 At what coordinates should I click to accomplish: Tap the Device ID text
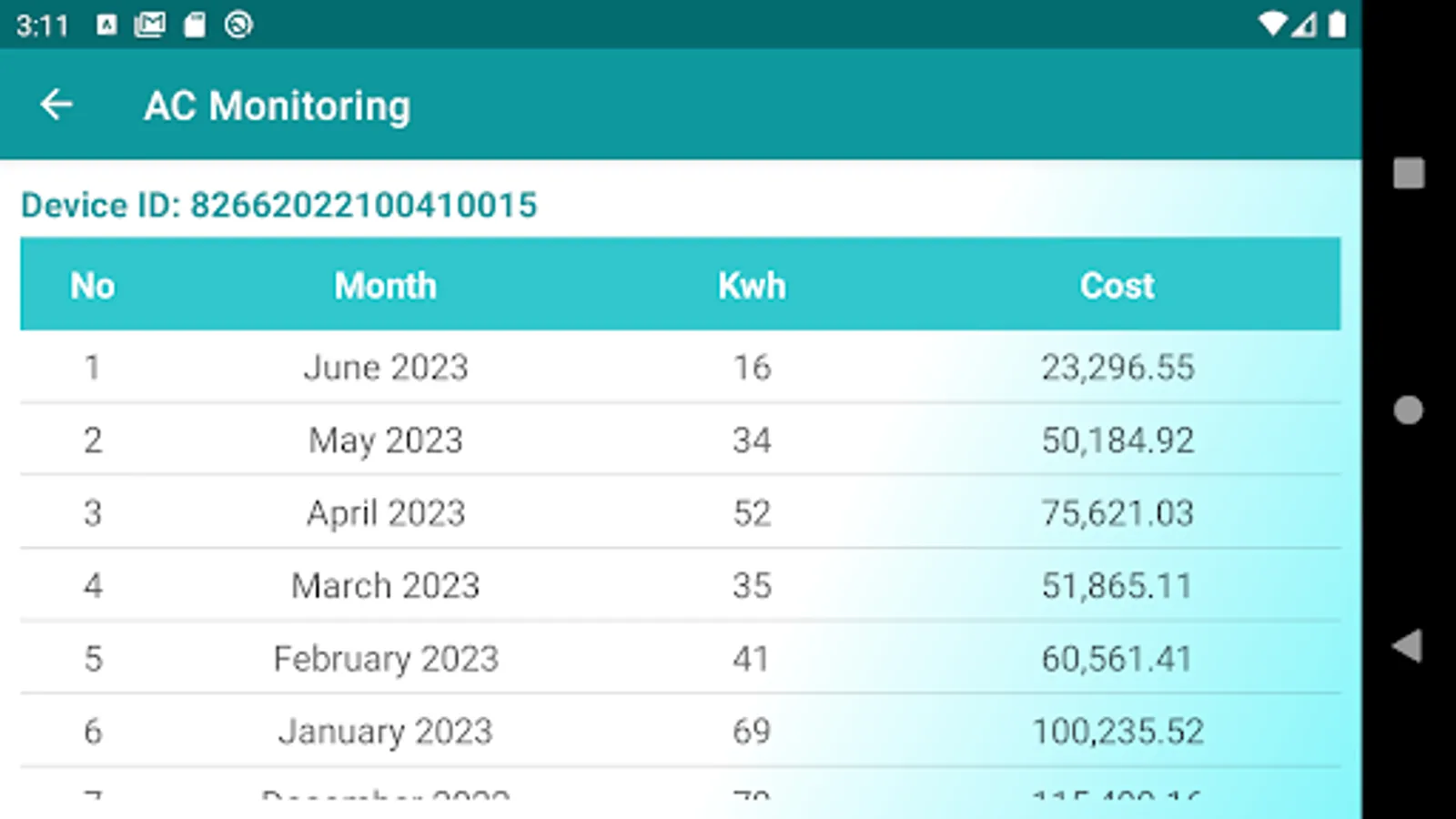(279, 206)
